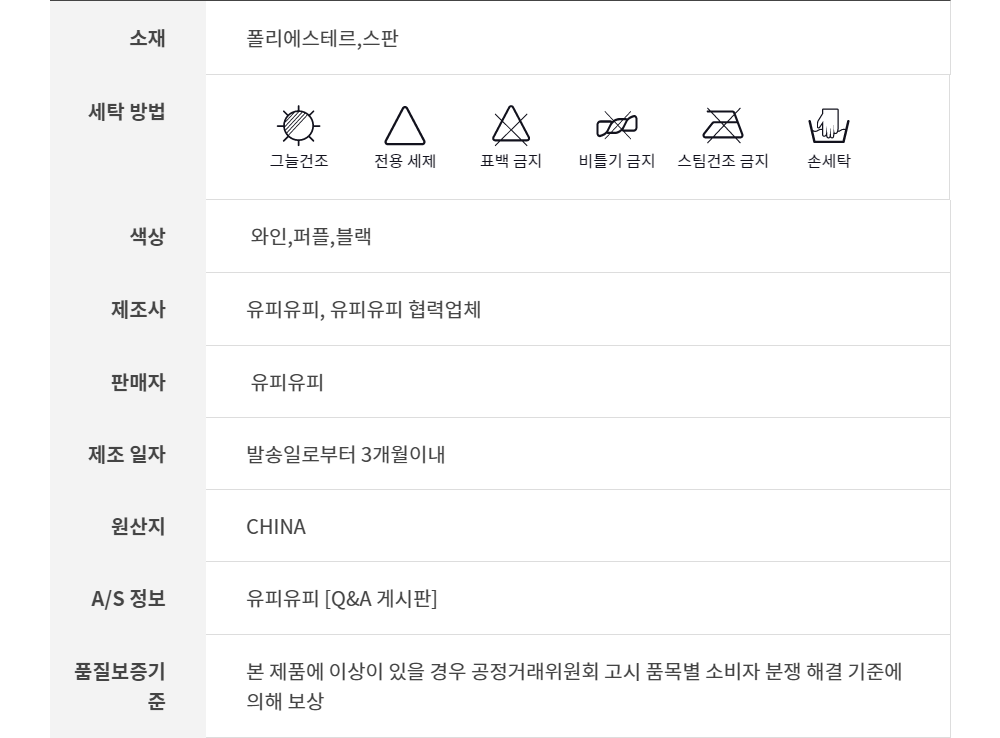Click the 소재 row header
Viewport: 1000px width, 738px height.
(147, 39)
